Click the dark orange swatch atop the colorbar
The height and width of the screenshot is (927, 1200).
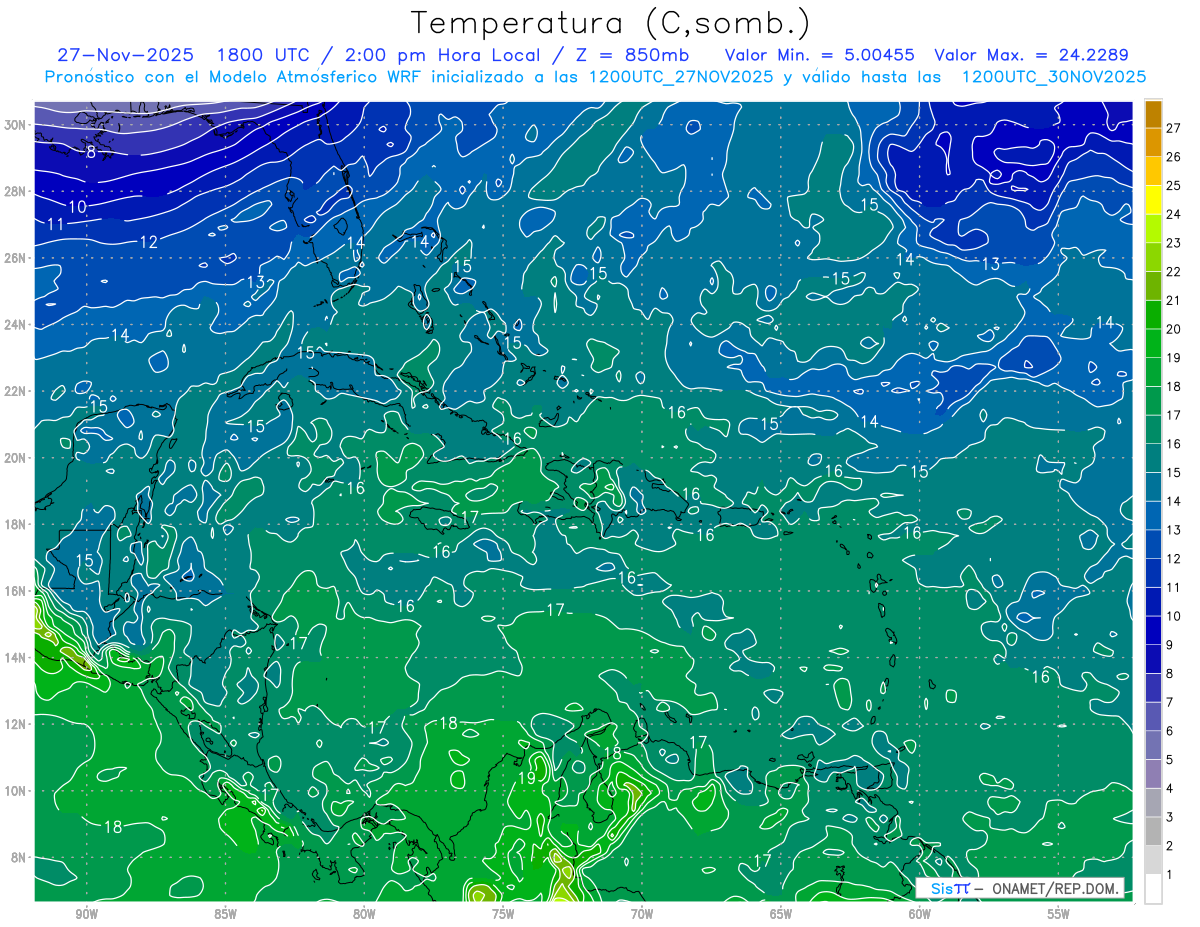point(1154,113)
